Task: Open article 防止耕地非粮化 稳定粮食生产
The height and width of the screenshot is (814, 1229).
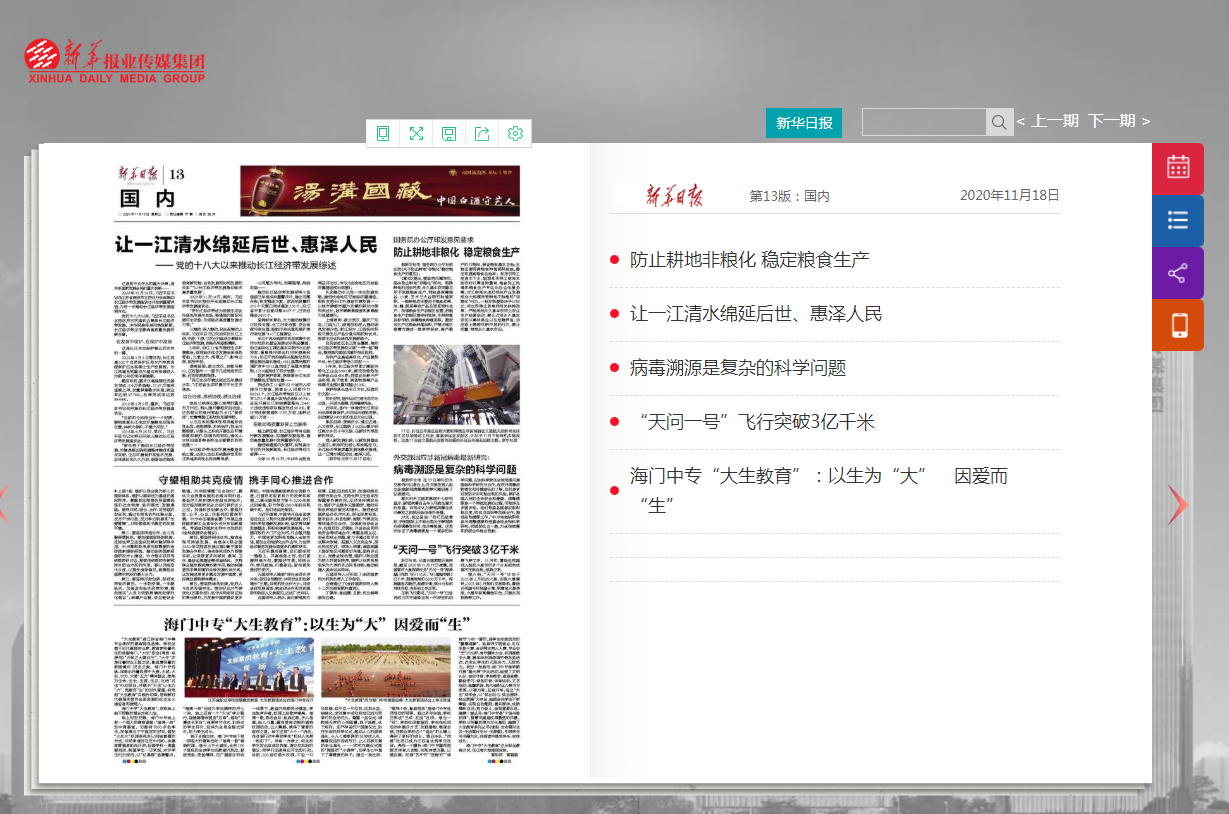Action: (749, 260)
